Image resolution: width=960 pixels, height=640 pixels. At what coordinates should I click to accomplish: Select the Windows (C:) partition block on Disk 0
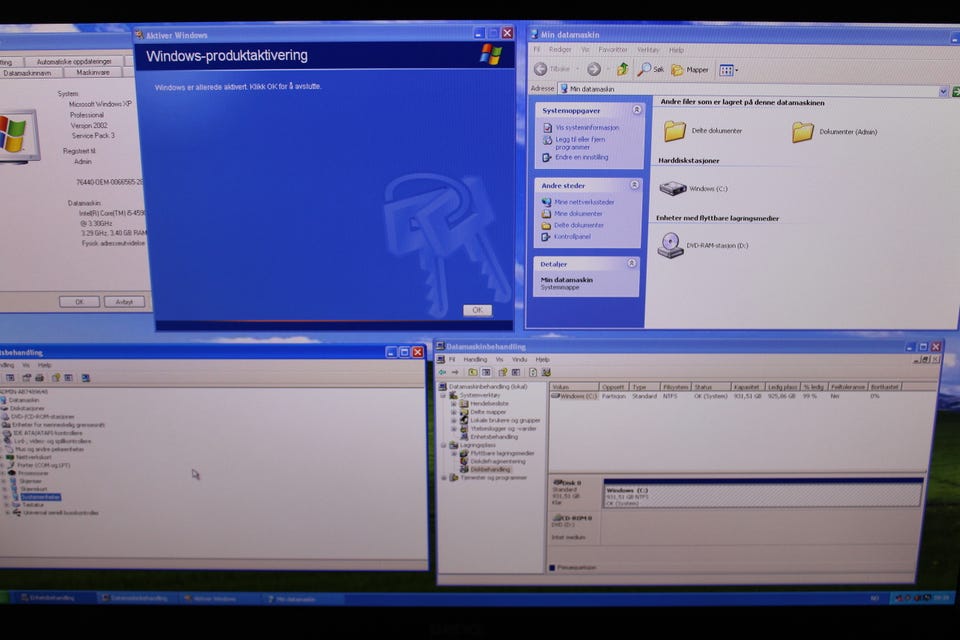pyautogui.click(x=762, y=494)
